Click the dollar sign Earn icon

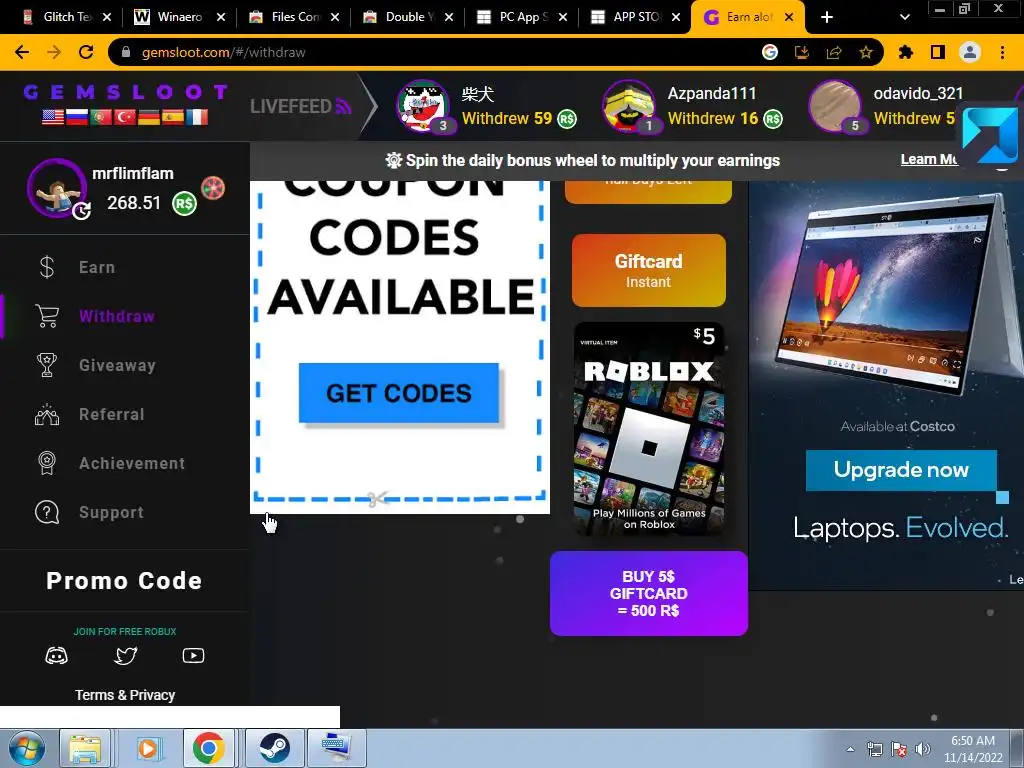point(46,267)
